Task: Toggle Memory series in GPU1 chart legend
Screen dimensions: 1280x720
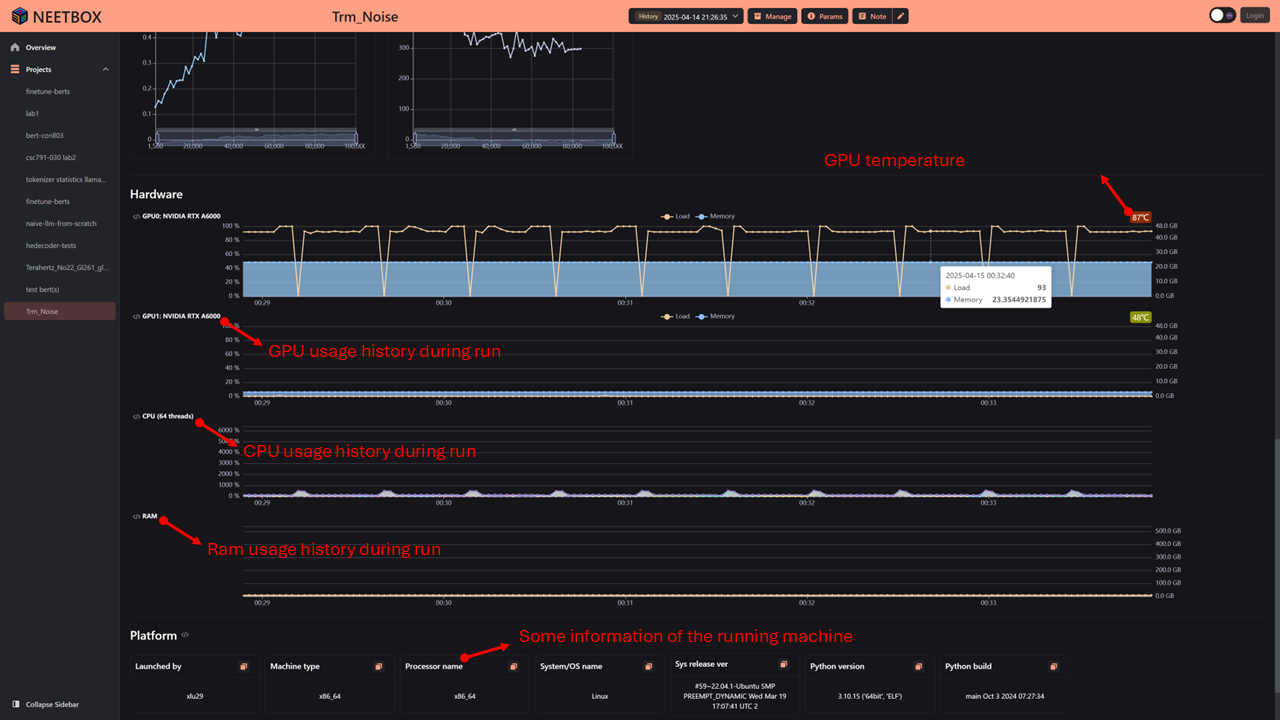Action: (x=716, y=316)
